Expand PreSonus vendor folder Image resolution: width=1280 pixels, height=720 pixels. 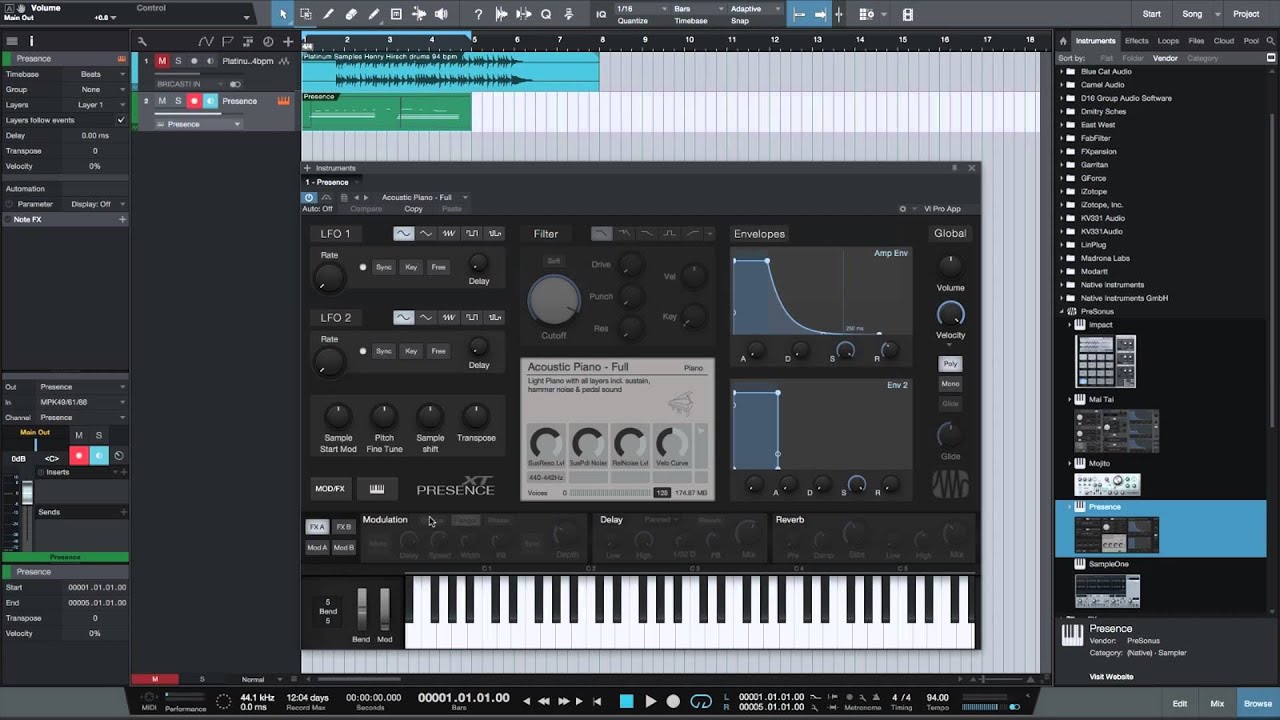(1062, 311)
